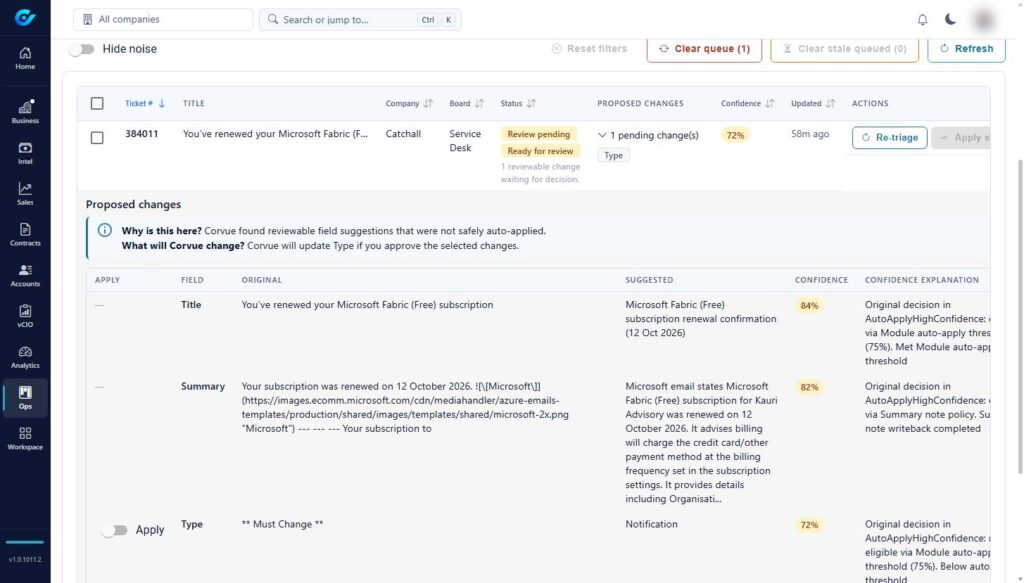Open the Workspace sidebar section

[x=25, y=439]
